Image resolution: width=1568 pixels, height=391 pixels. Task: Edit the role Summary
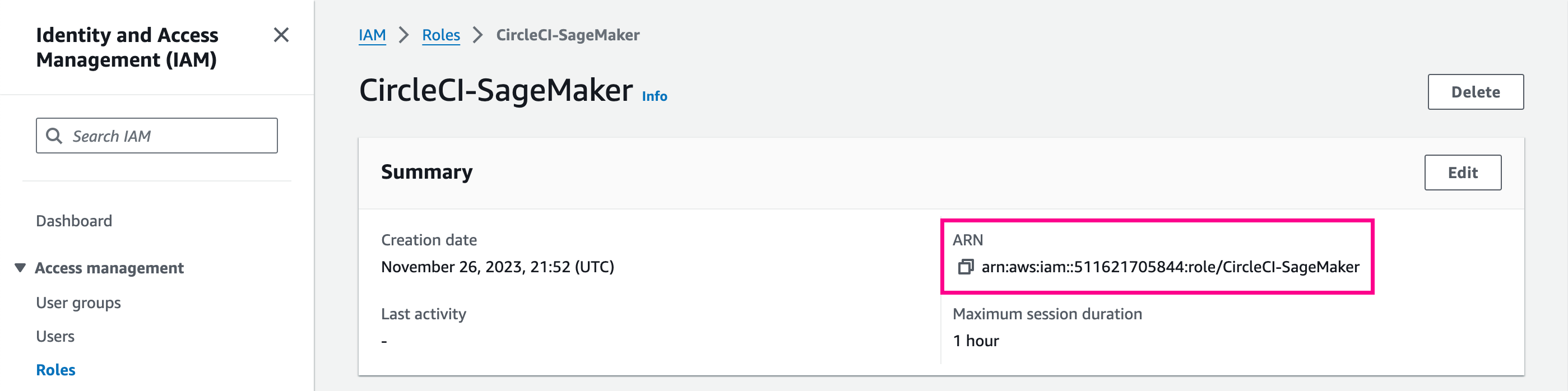click(x=1462, y=173)
